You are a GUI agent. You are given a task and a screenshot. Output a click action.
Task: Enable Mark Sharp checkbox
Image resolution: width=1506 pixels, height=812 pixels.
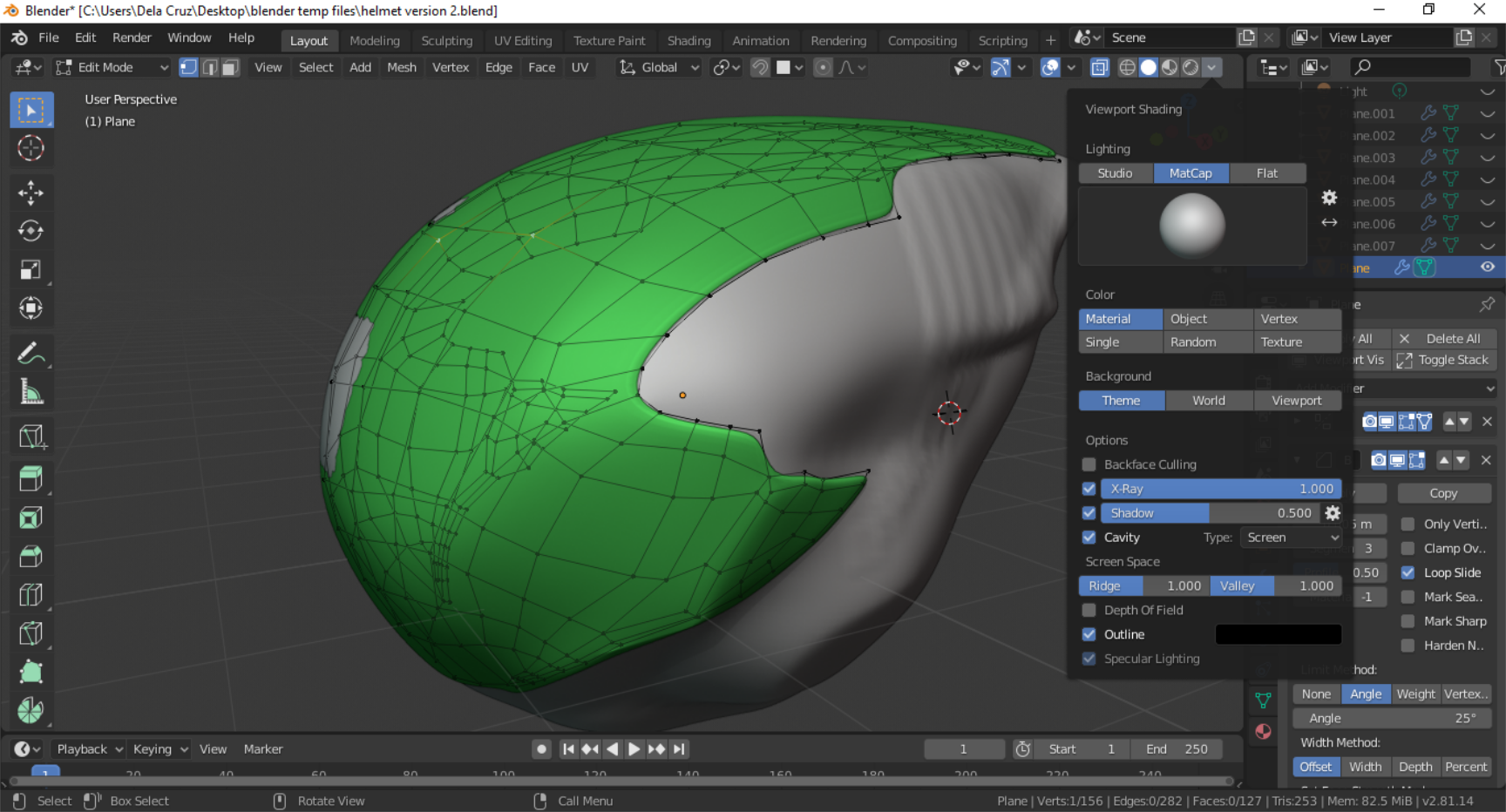pos(1408,622)
